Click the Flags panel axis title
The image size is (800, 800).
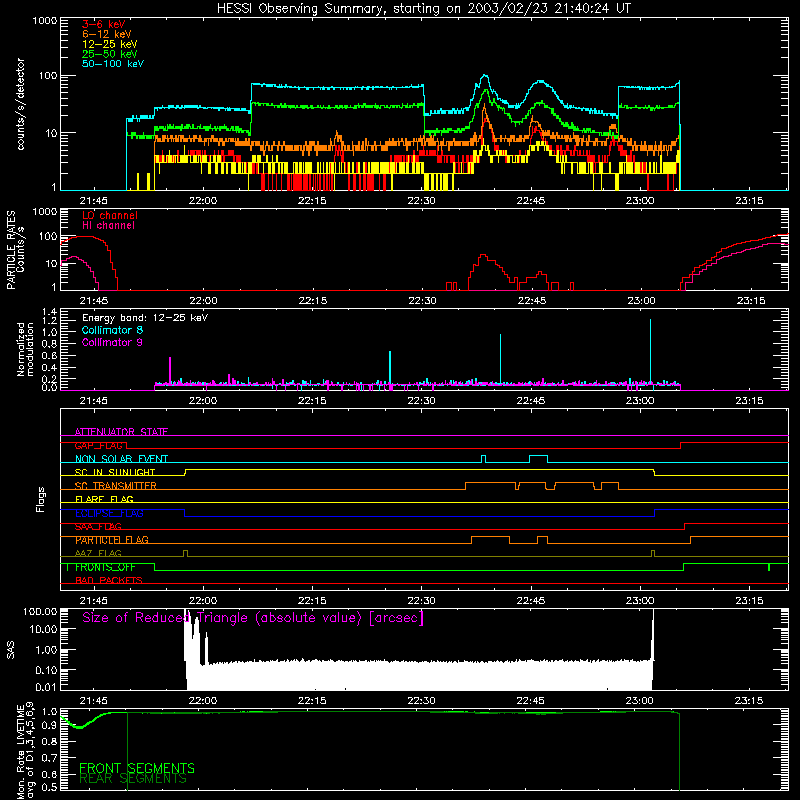41,499
